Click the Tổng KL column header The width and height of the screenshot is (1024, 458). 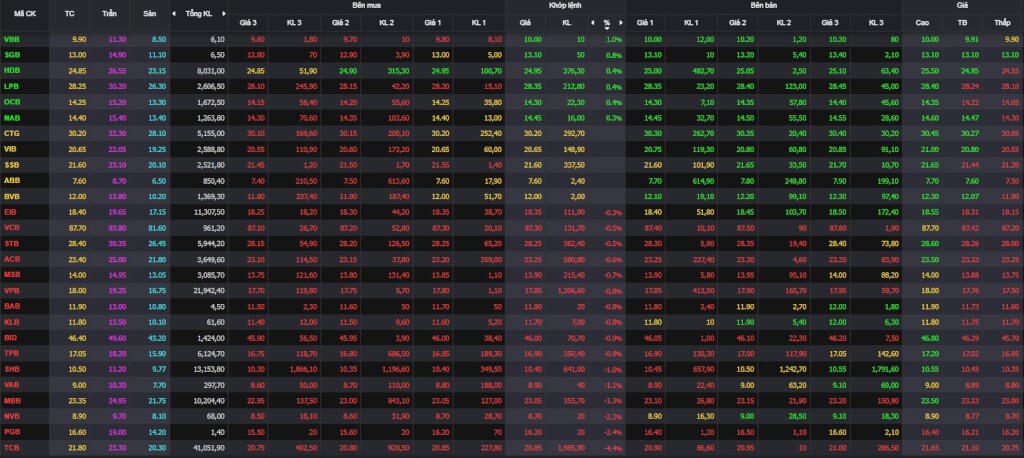pyautogui.click(x=199, y=14)
